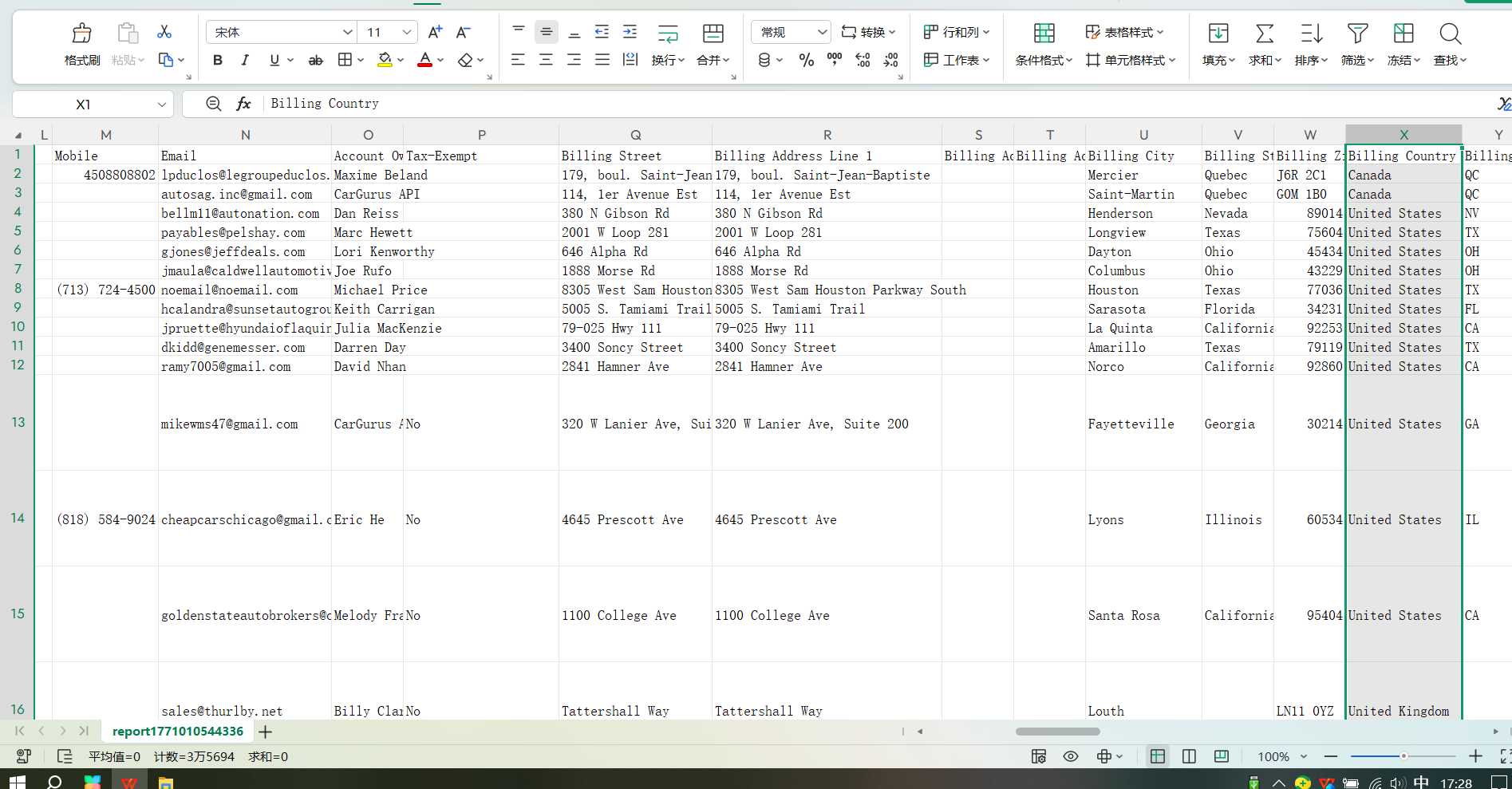Click the Find (查找) magnifier icon

(1450, 34)
